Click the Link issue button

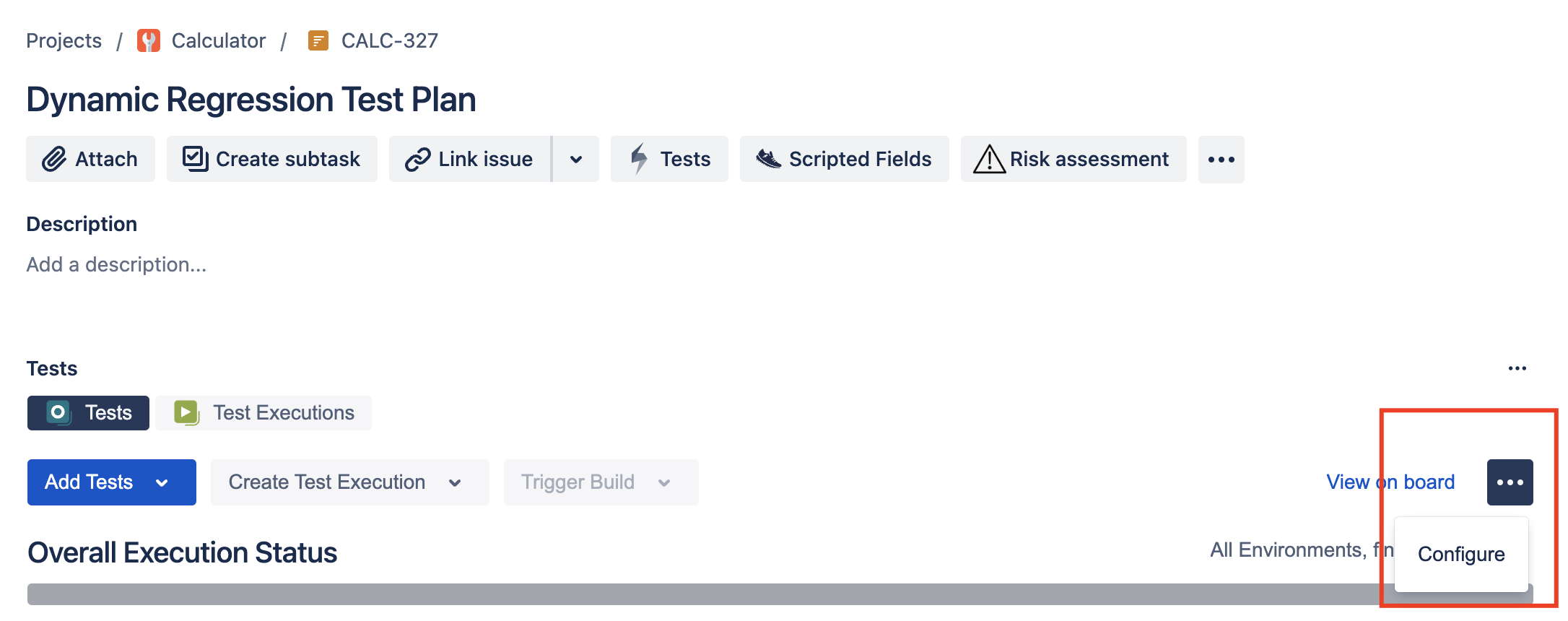[470, 159]
